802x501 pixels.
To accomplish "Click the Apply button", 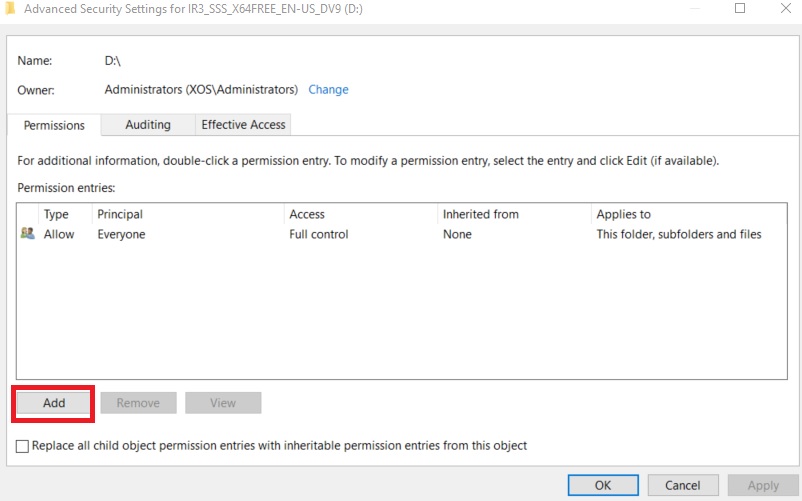I will (x=763, y=485).
